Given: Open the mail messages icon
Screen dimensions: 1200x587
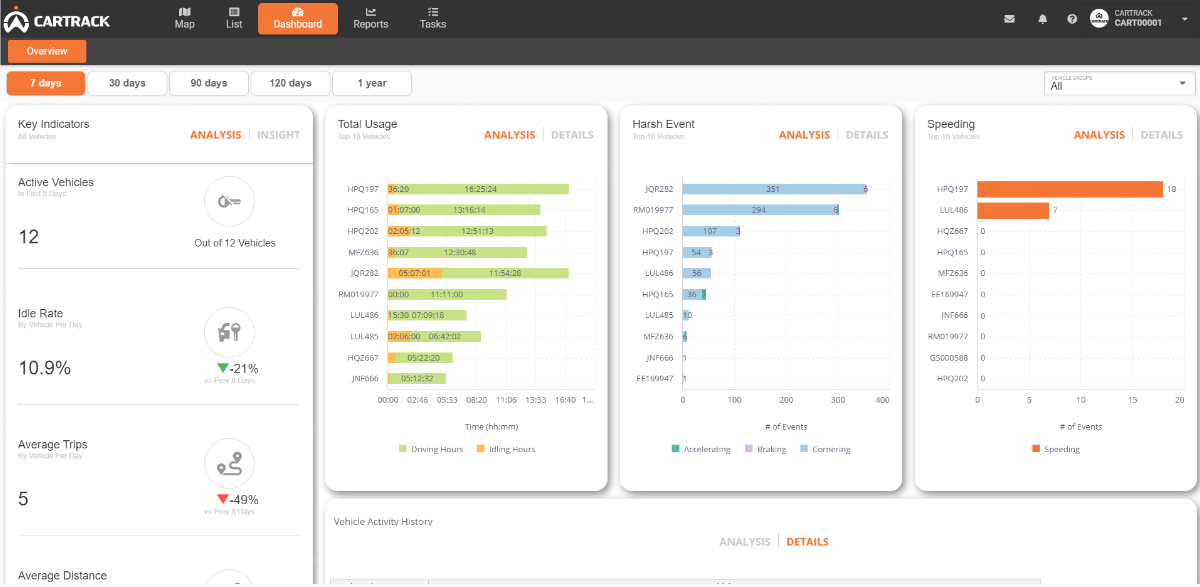Looking at the screenshot, I should tap(1009, 19).
